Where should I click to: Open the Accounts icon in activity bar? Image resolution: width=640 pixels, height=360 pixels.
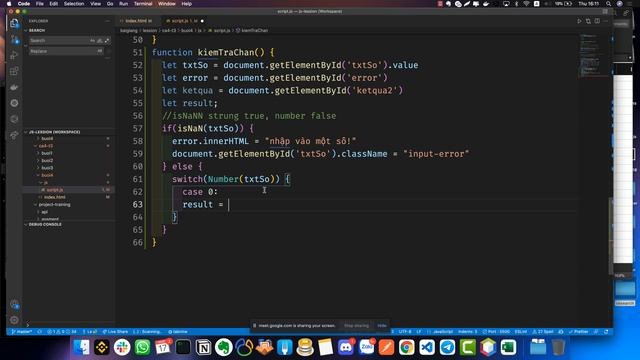coord(14,304)
